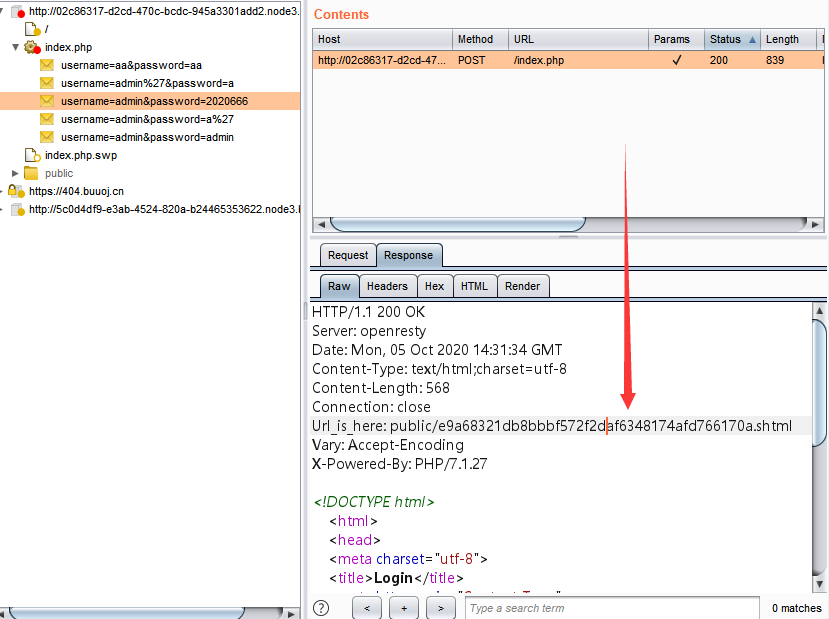This screenshot has height=619, width=829.
Task: Click the file icon beside the "/" entry
Action: click(x=33, y=29)
